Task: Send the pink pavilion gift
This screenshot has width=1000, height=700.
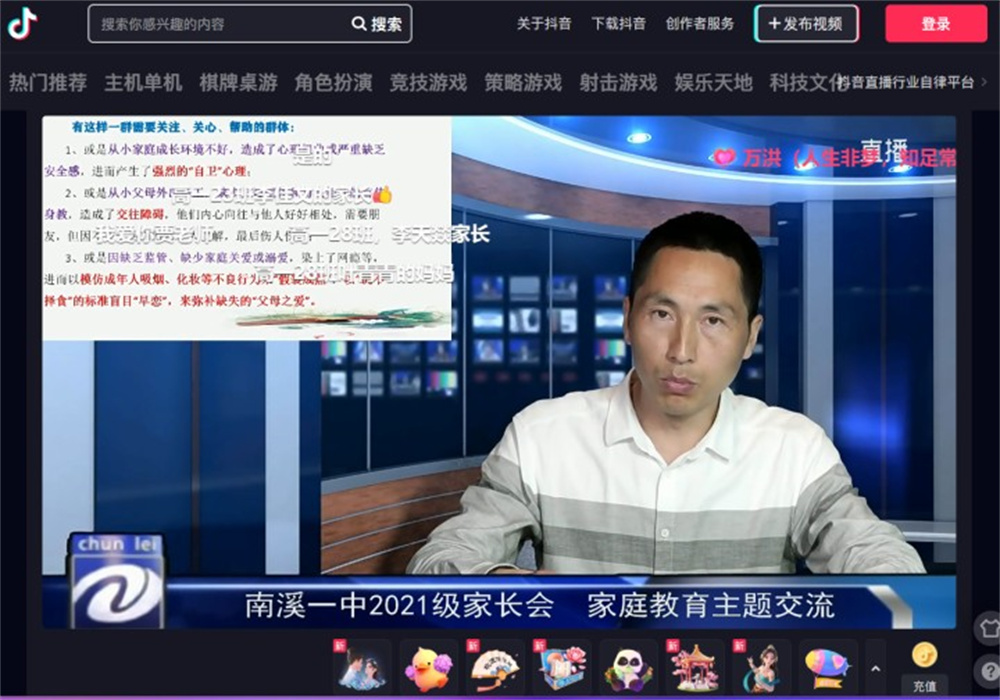Action: [x=694, y=667]
